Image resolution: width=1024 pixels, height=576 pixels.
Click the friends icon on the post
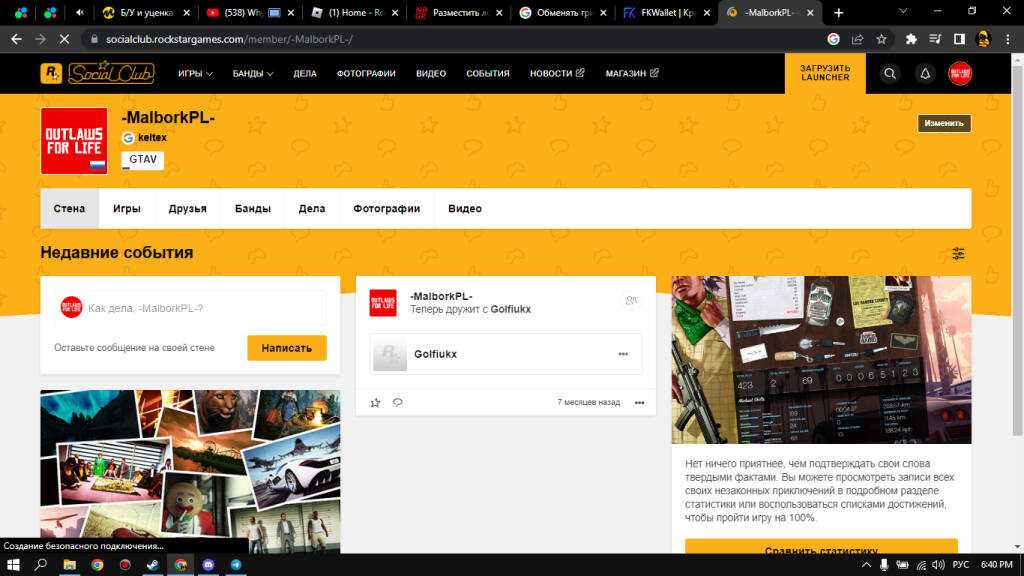[x=631, y=300]
